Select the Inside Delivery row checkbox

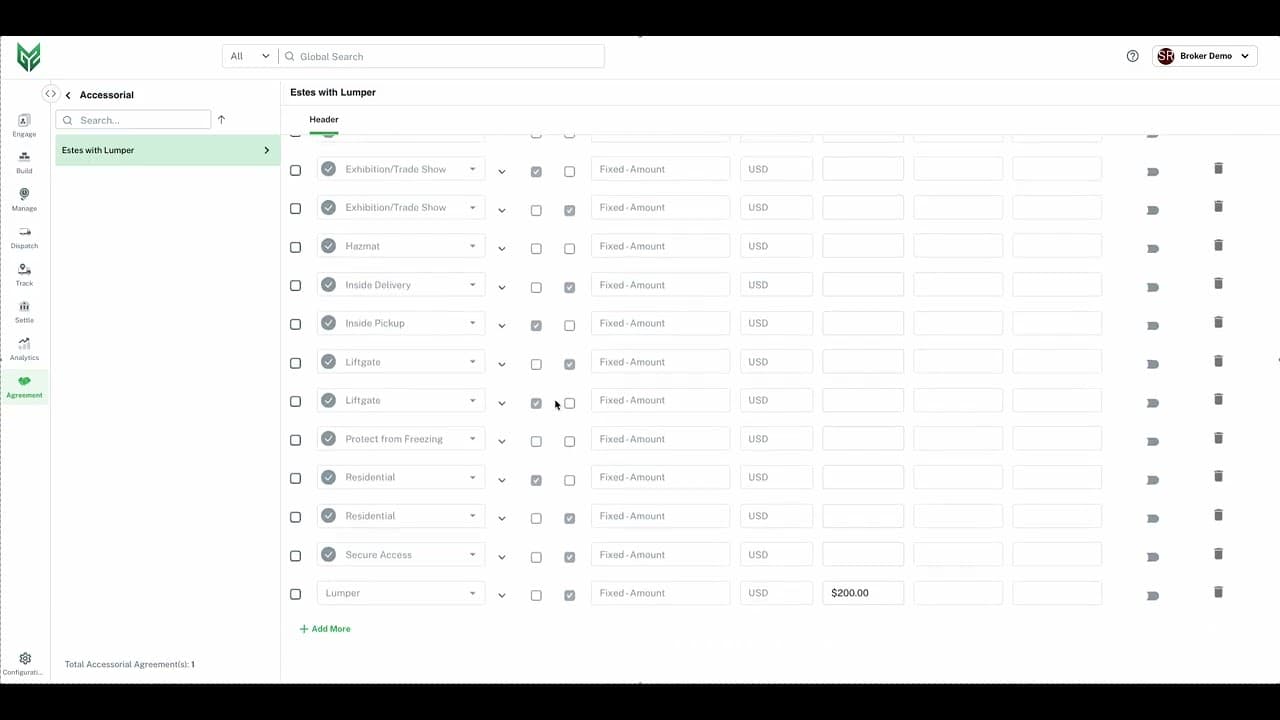(295, 286)
